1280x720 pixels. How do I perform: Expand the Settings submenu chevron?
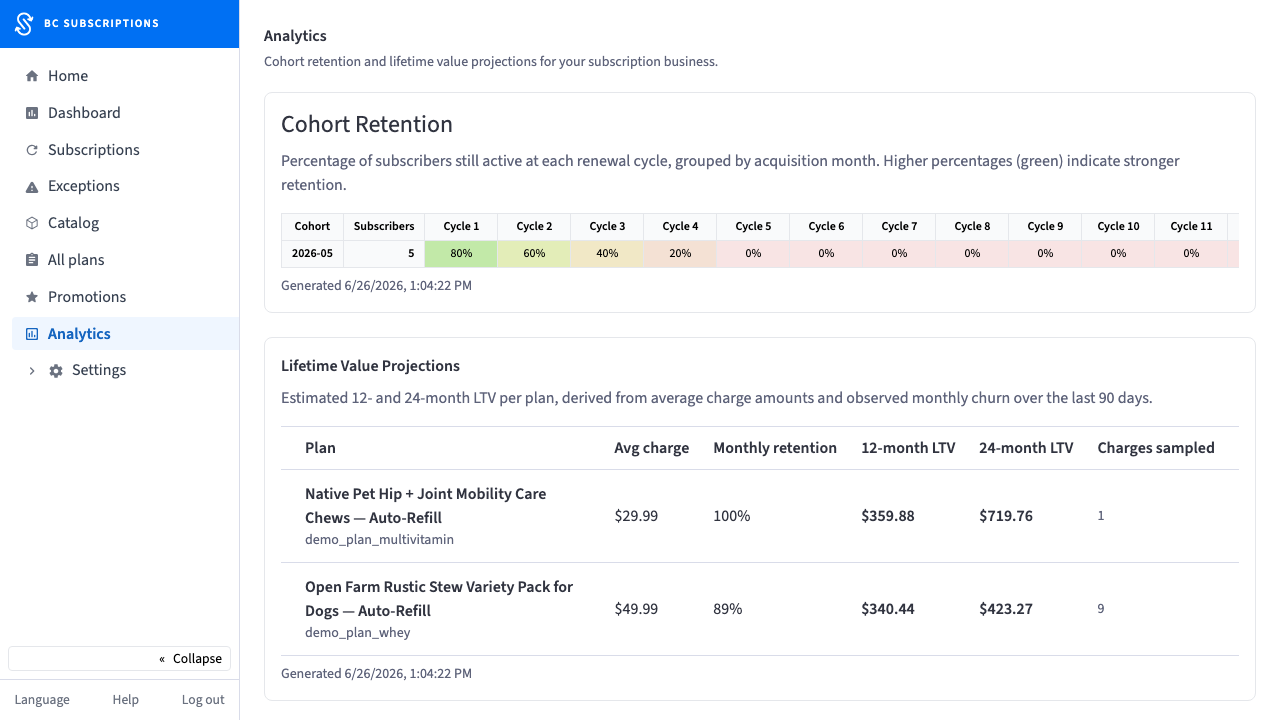tap(32, 371)
